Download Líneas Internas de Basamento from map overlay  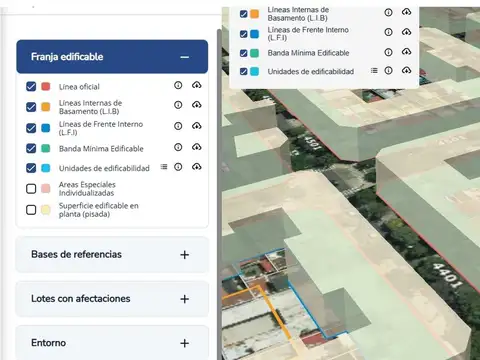point(406,12)
